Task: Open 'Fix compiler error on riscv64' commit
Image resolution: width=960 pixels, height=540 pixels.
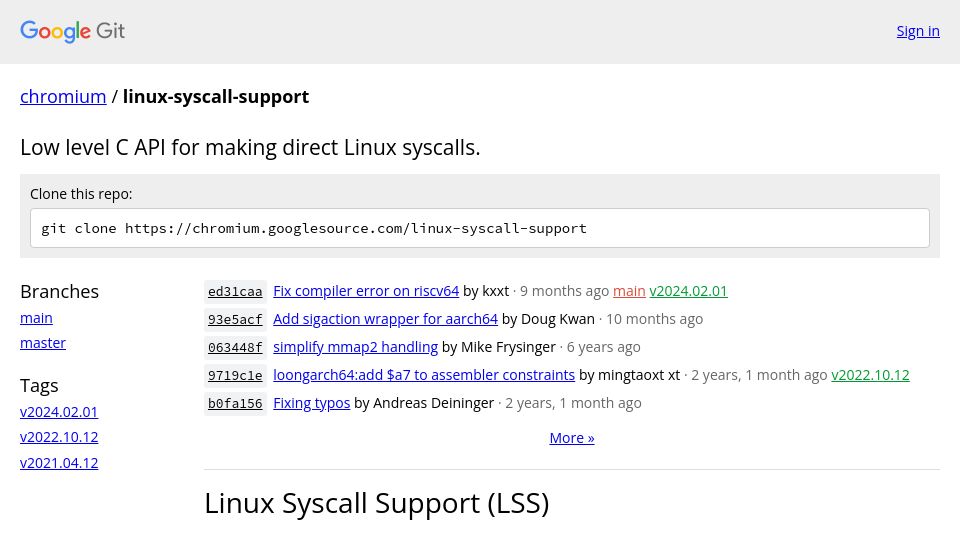Action: [x=366, y=291]
